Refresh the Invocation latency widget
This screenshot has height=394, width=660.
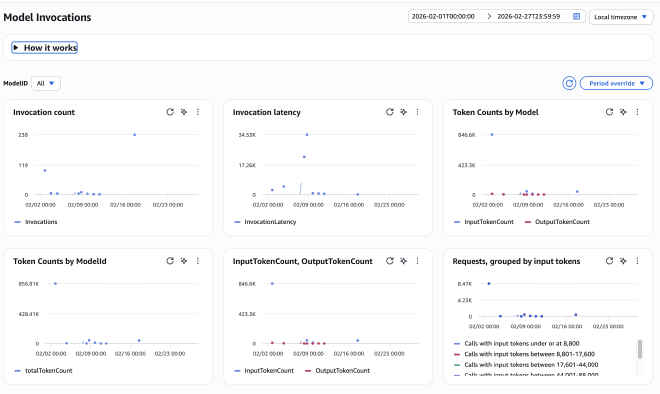pos(390,112)
